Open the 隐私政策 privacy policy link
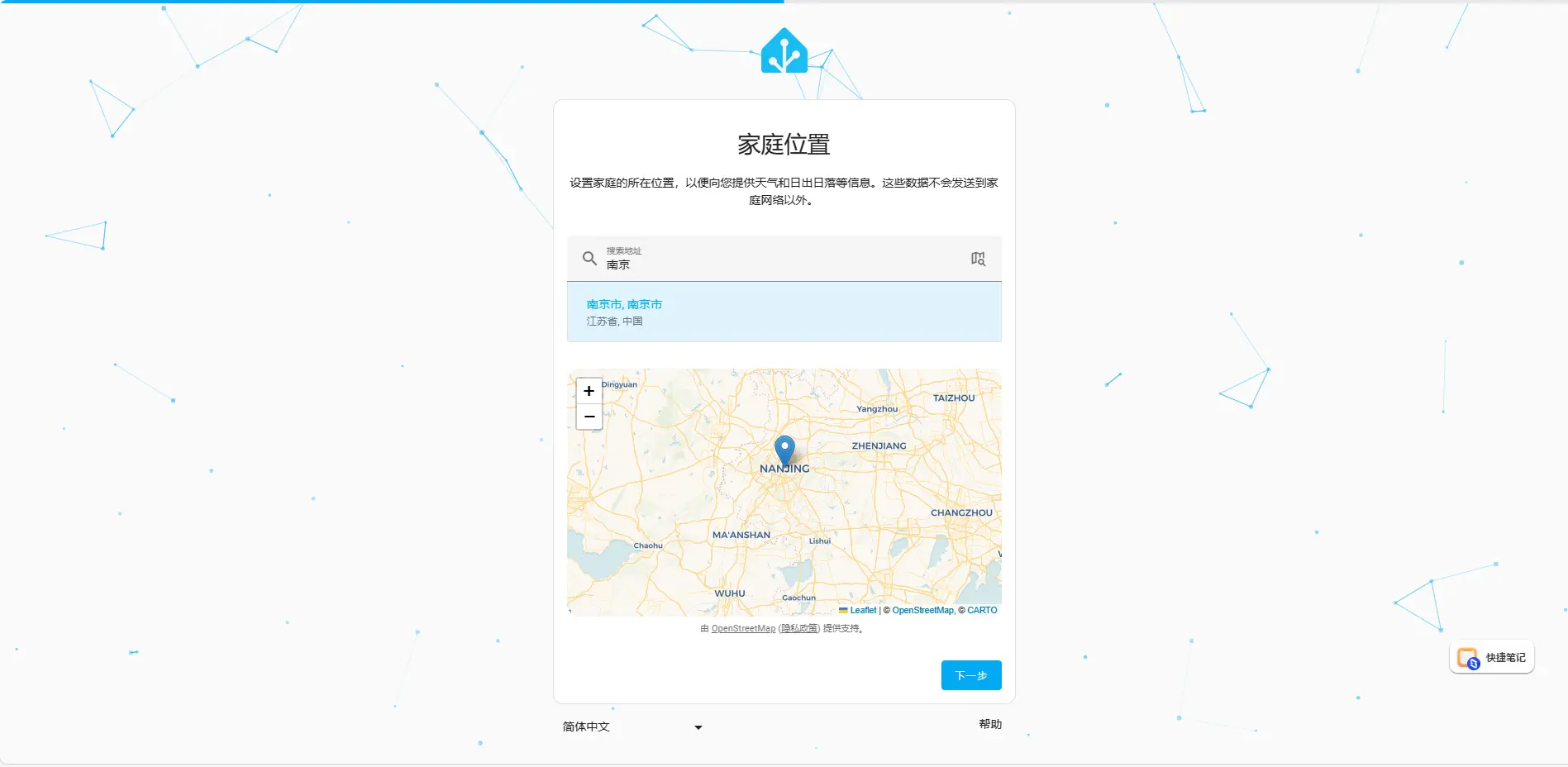This screenshot has width=1568, height=767. [x=799, y=629]
